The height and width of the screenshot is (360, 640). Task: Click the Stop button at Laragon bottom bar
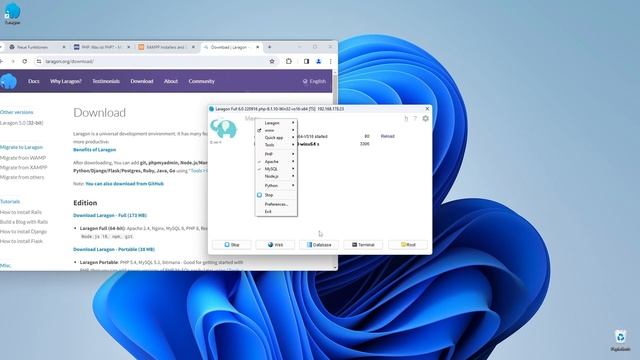(x=232, y=244)
